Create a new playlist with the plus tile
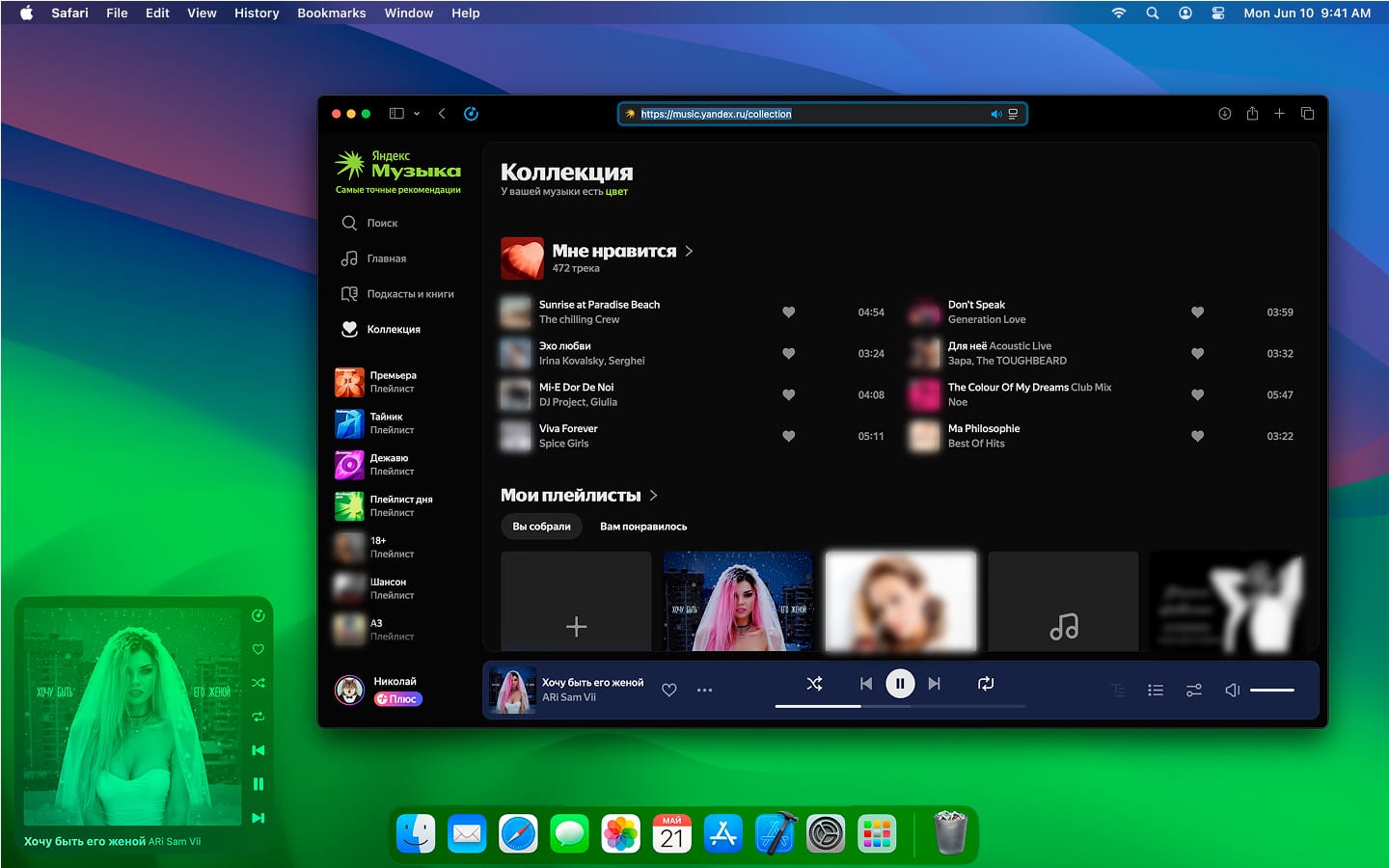 click(576, 602)
